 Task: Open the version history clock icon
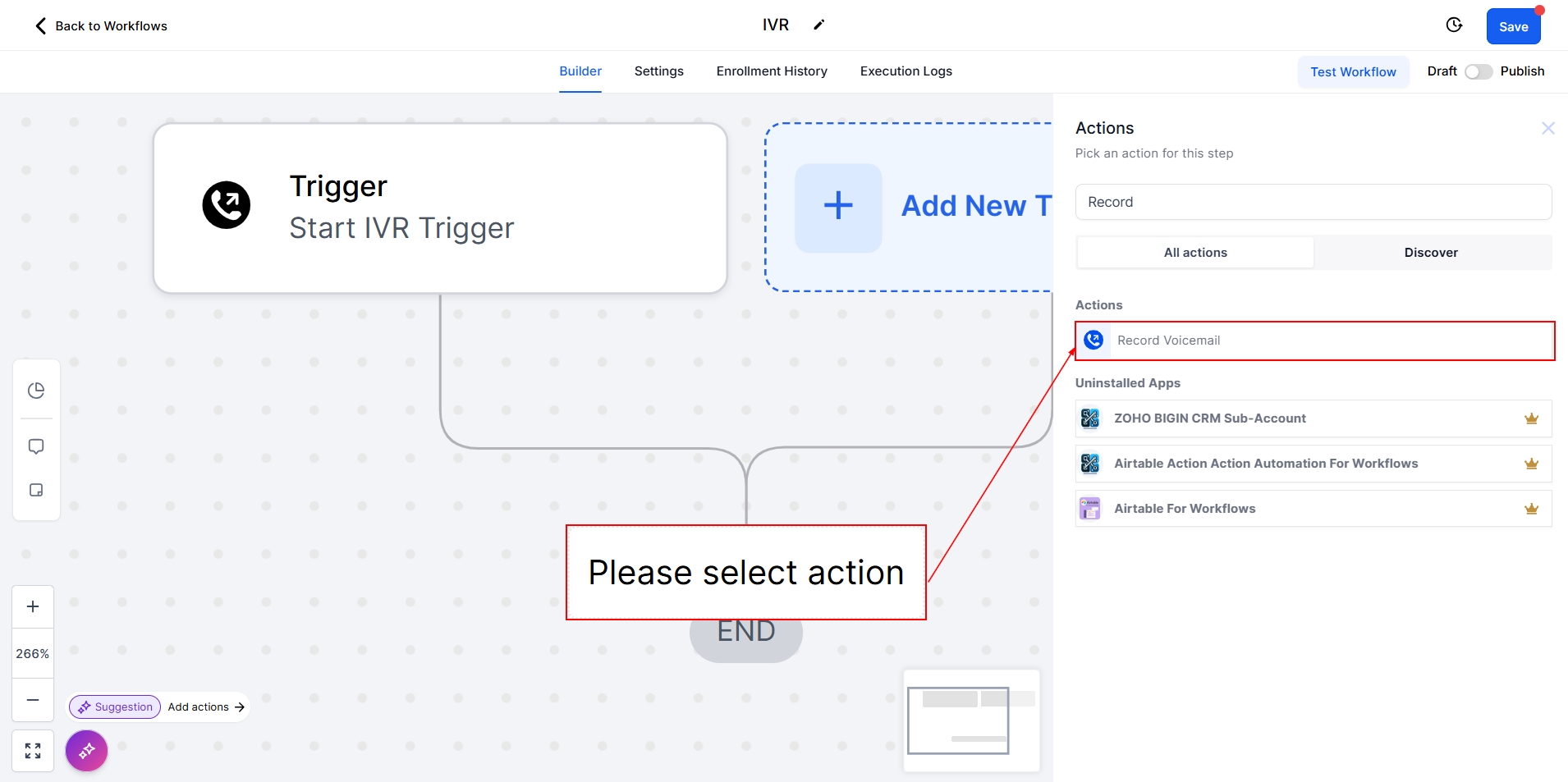click(1454, 25)
